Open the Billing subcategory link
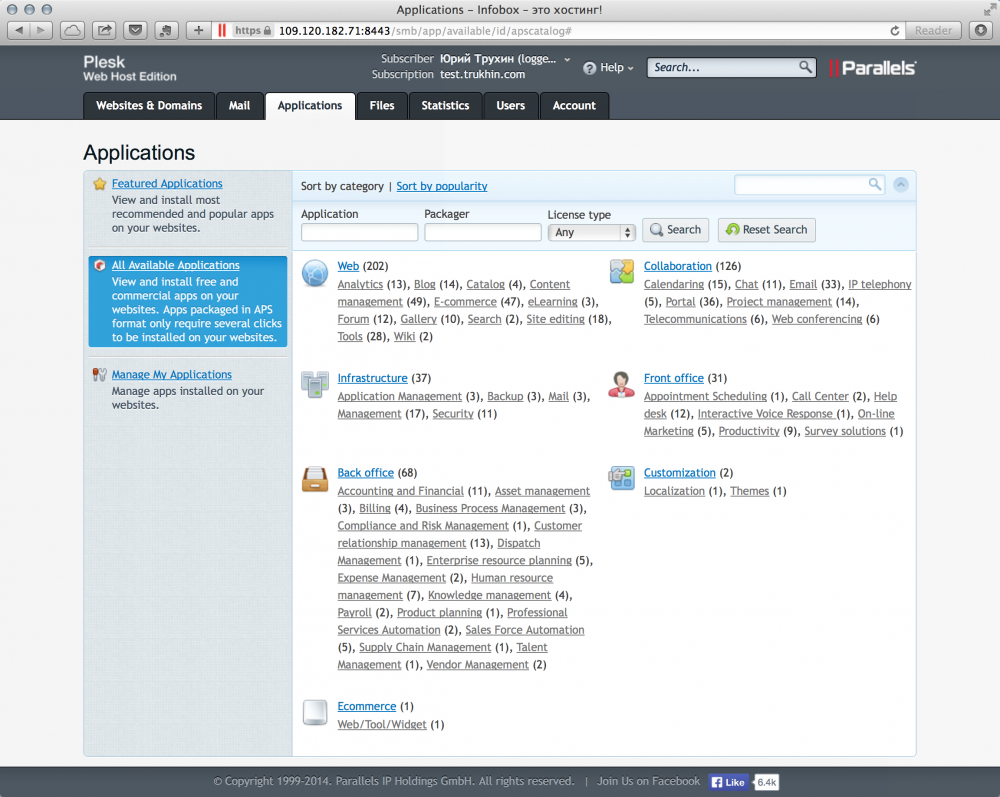This screenshot has width=1000, height=797. [x=375, y=508]
